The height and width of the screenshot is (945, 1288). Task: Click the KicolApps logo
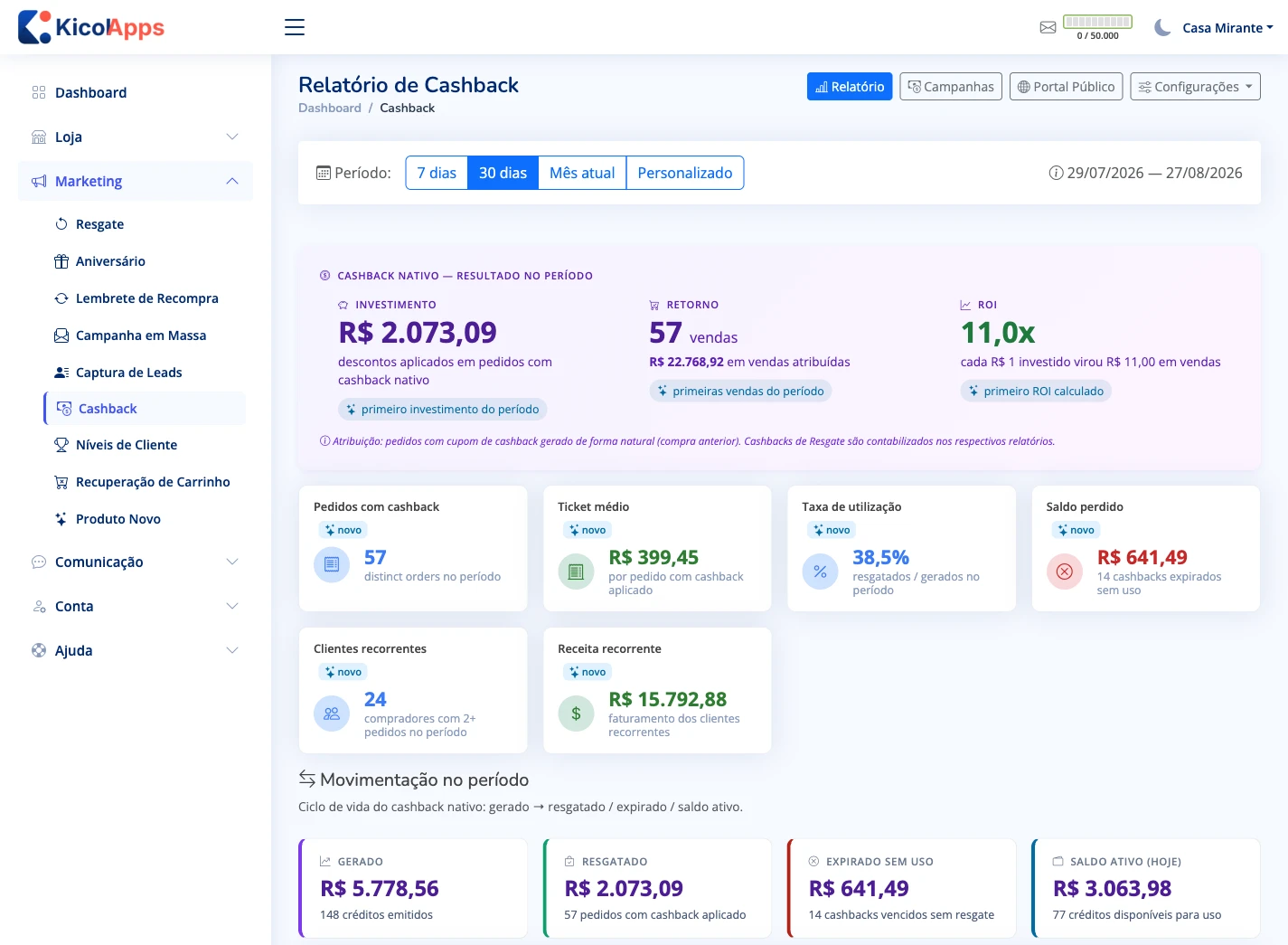click(x=91, y=27)
